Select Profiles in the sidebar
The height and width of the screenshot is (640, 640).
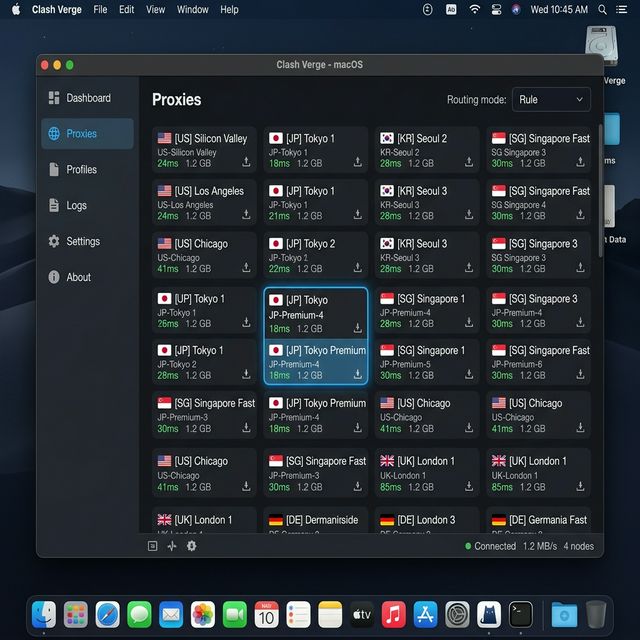(x=80, y=170)
